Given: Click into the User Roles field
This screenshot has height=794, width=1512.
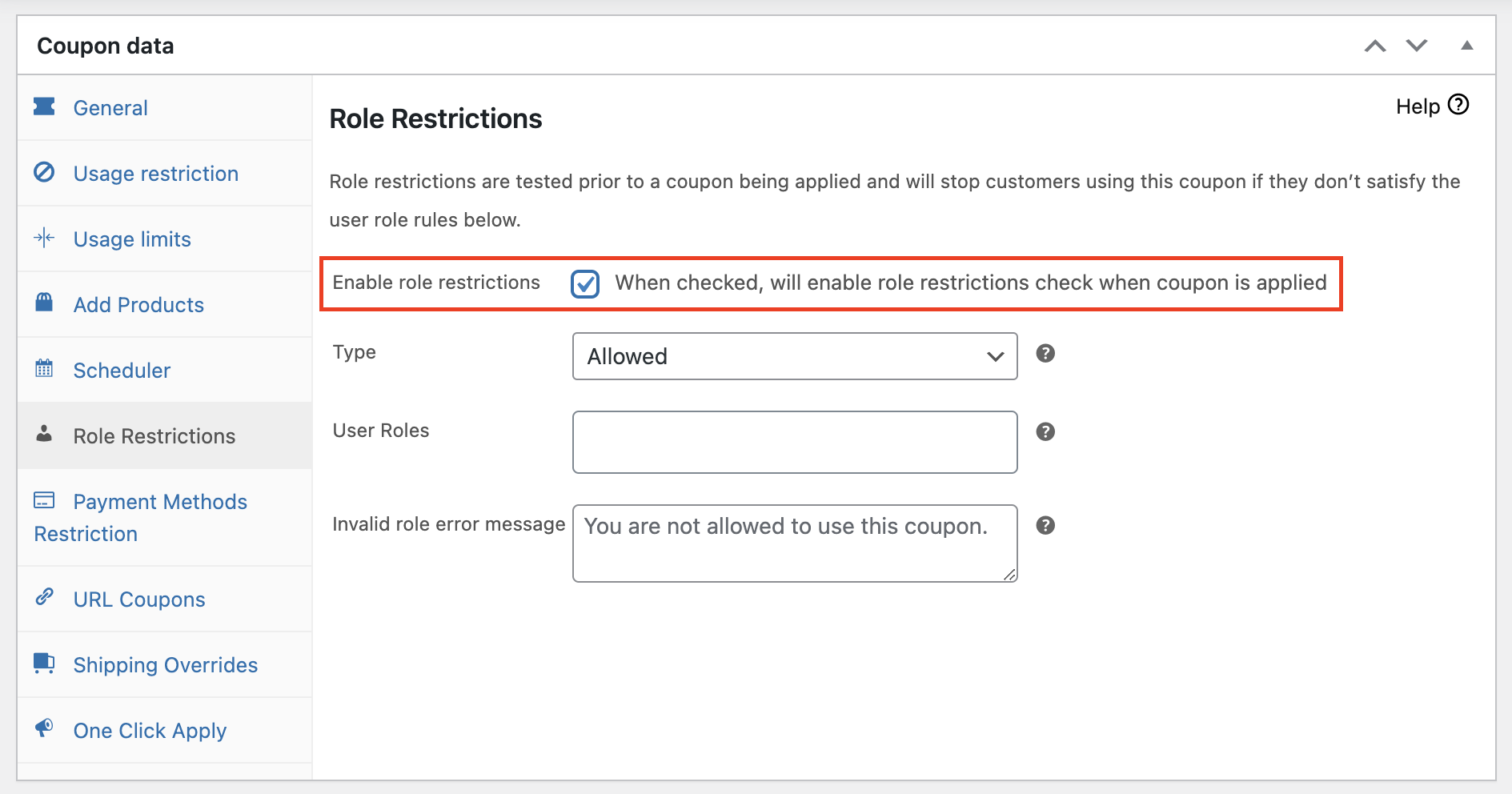Looking at the screenshot, I should (x=795, y=442).
